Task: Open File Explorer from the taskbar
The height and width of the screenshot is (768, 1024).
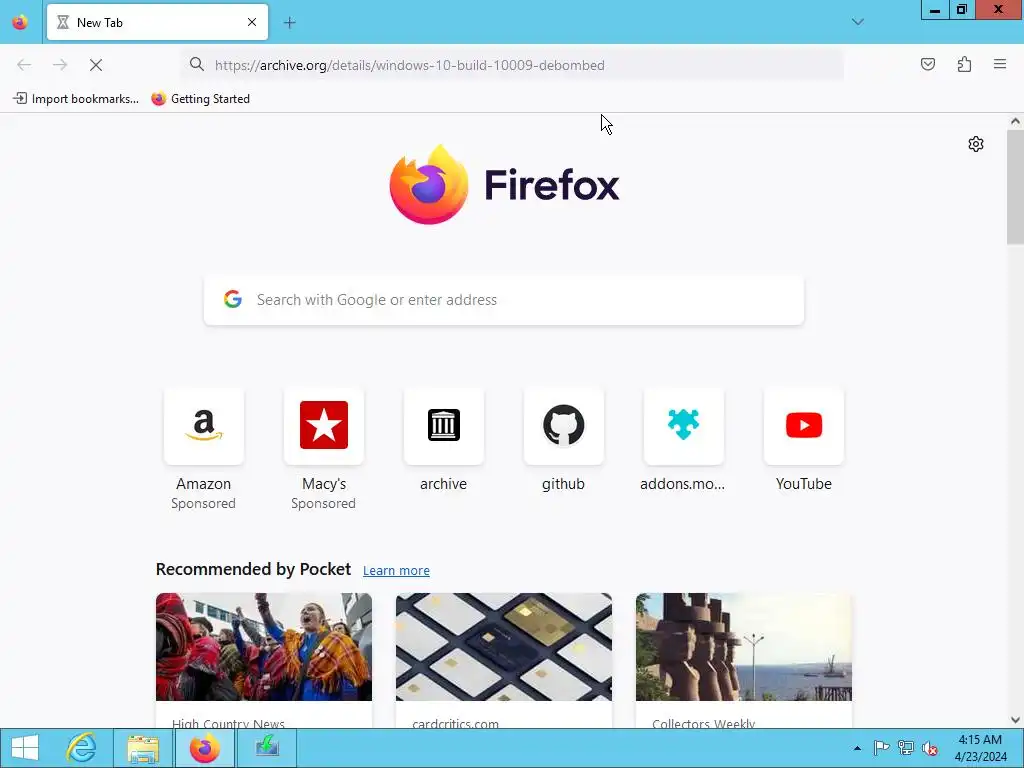Action: point(144,748)
